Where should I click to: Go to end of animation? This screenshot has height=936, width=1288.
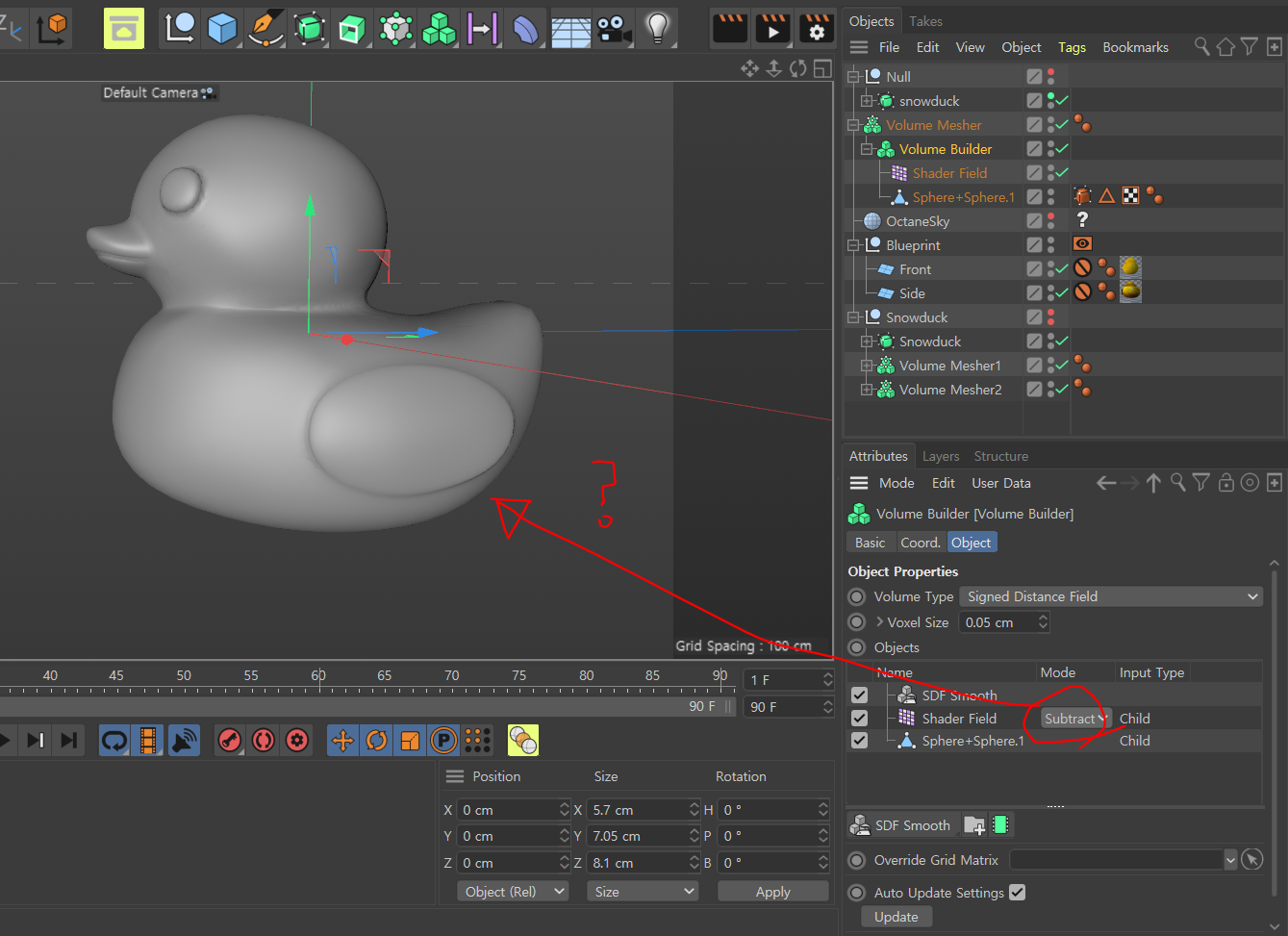pyautogui.click(x=68, y=740)
